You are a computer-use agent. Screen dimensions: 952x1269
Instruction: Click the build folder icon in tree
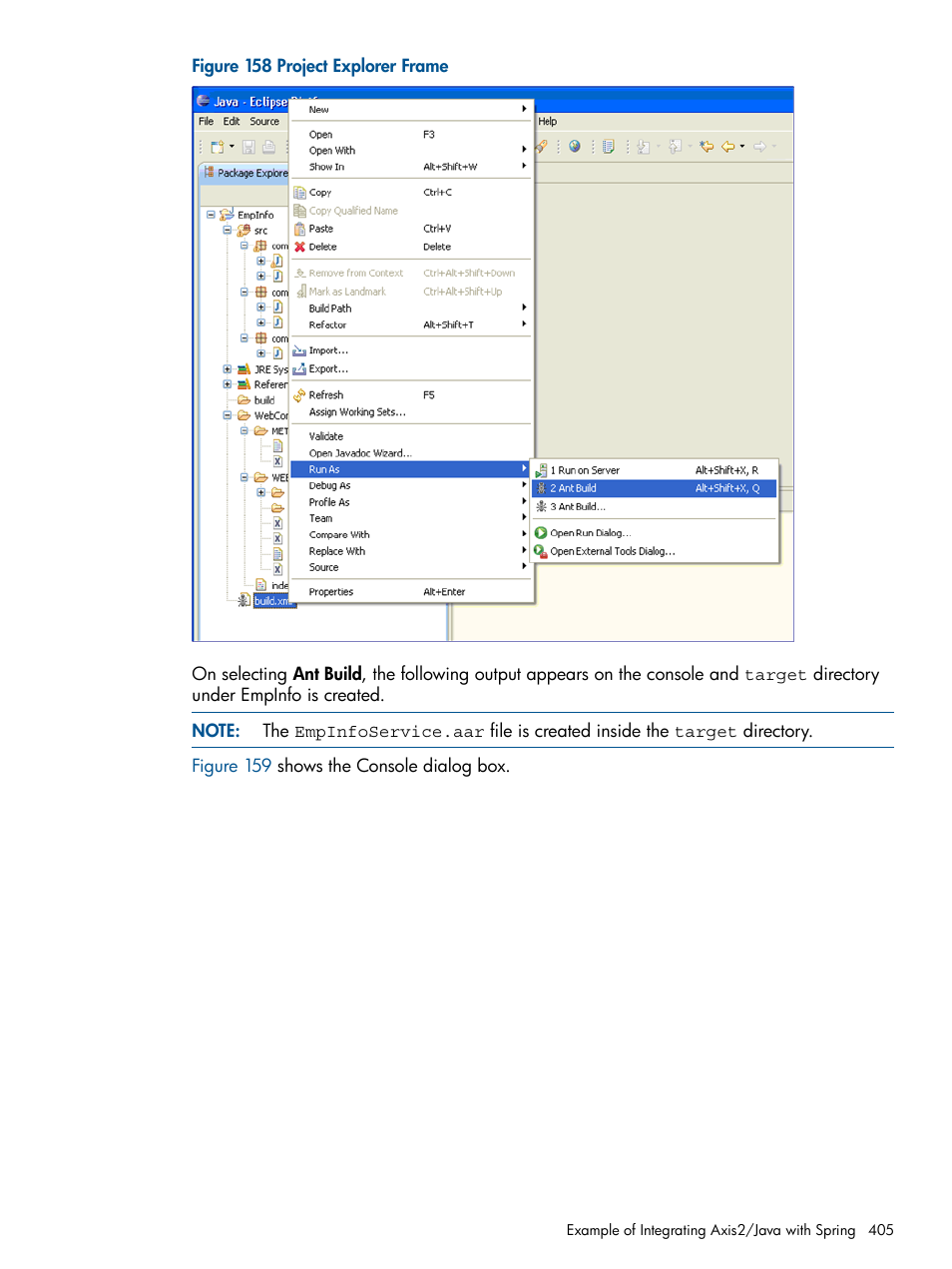pyautogui.click(x=243, y=400)
